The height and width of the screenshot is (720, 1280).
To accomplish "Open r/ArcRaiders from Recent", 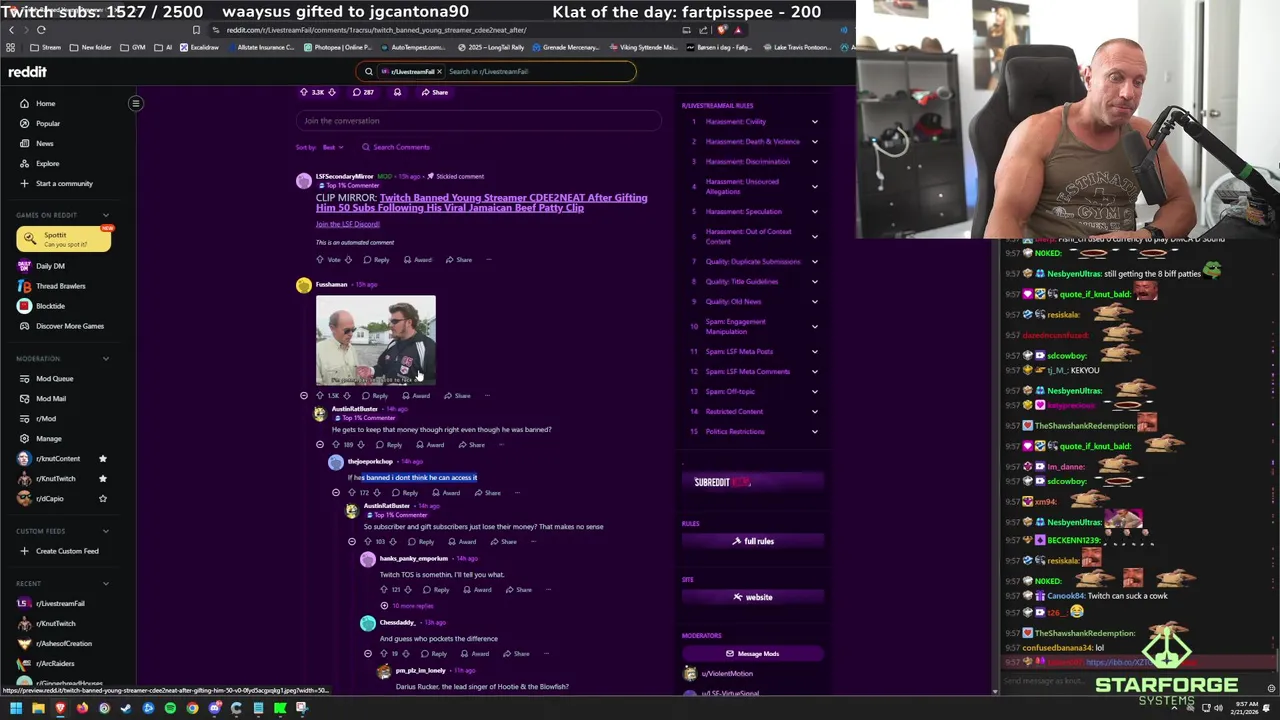I will [x=55, y=664].
